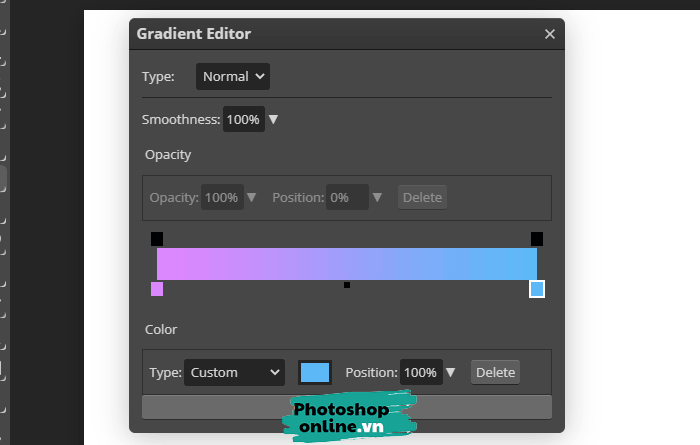The width and height of the screenshot is (700, 445).
Task: Click the opacity stop Position field
Action: pos(346,197)
